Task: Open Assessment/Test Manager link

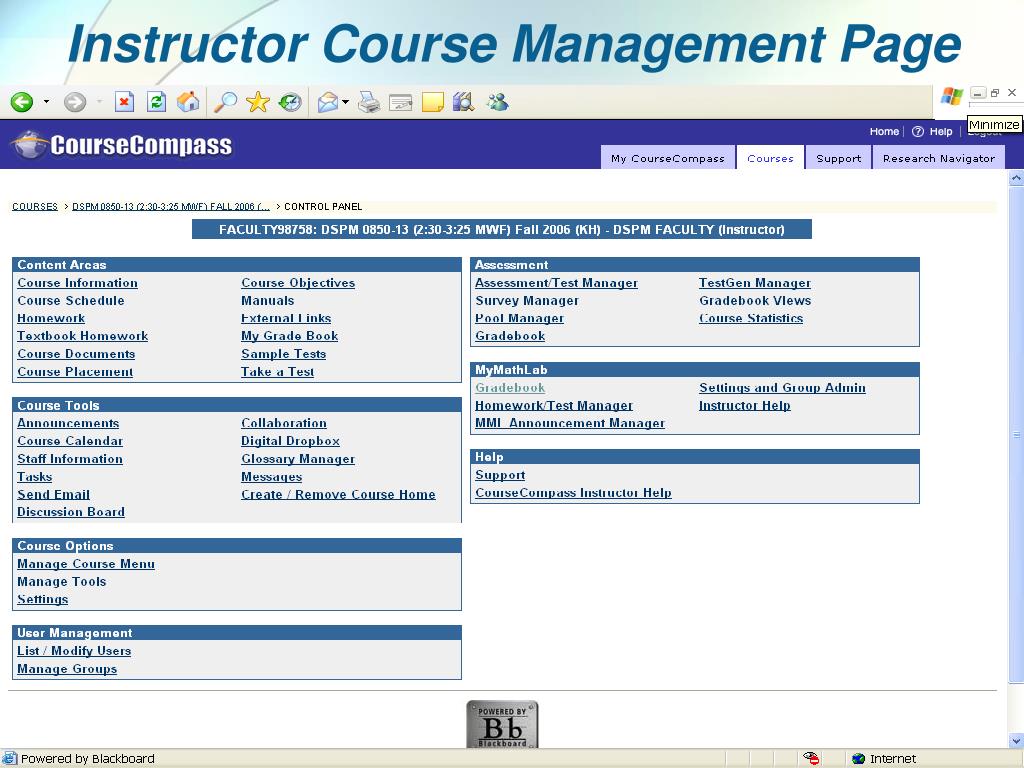Action: (556, 283)
